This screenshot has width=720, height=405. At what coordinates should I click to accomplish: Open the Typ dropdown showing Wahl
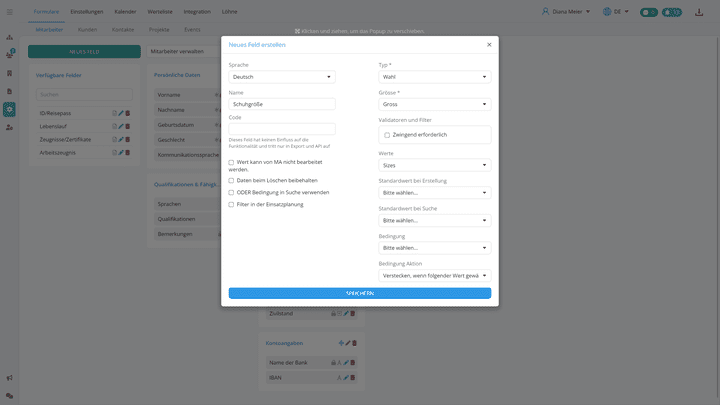[x=434, y=77]
